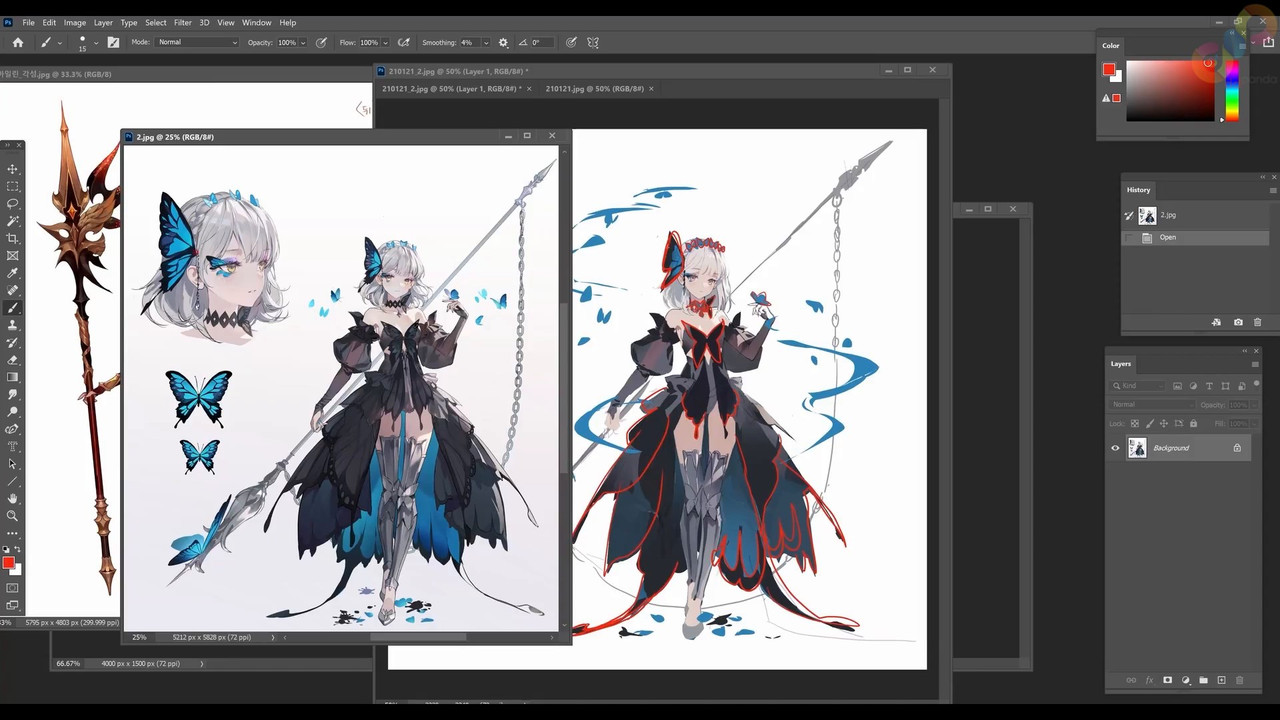Toggle lock on Background layer

1237,448
